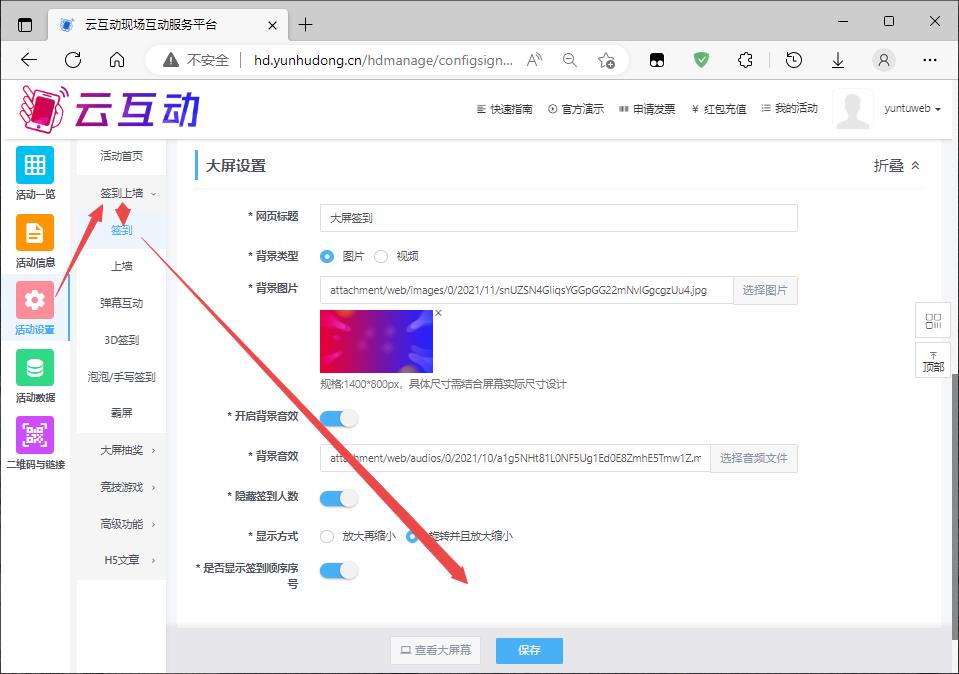The image size is (959, 674).
Task: Click the browser refresh icon
Action: pyautogui.click(x=73, y=60)
